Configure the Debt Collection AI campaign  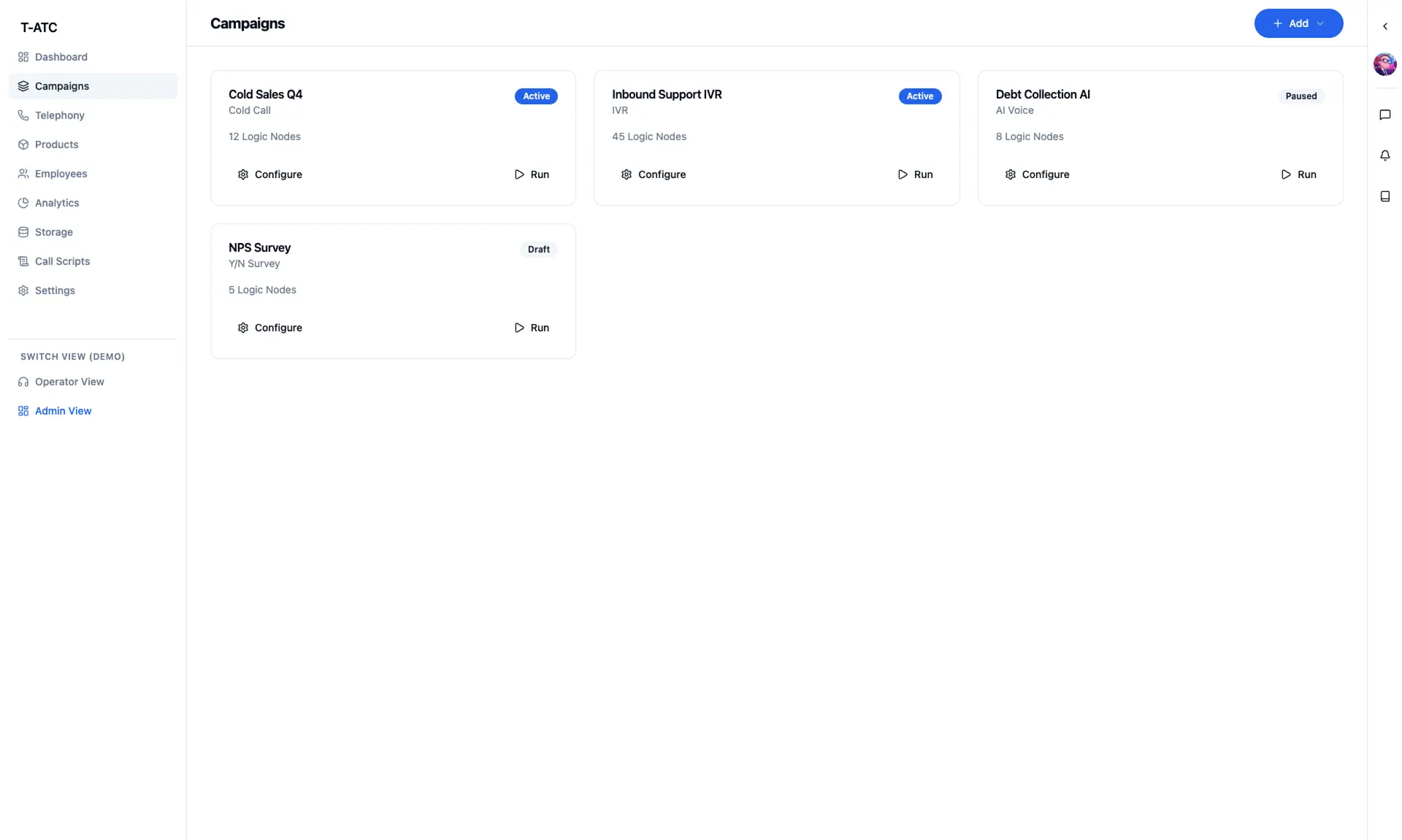pyautogui.click(x=1038, y=174)
